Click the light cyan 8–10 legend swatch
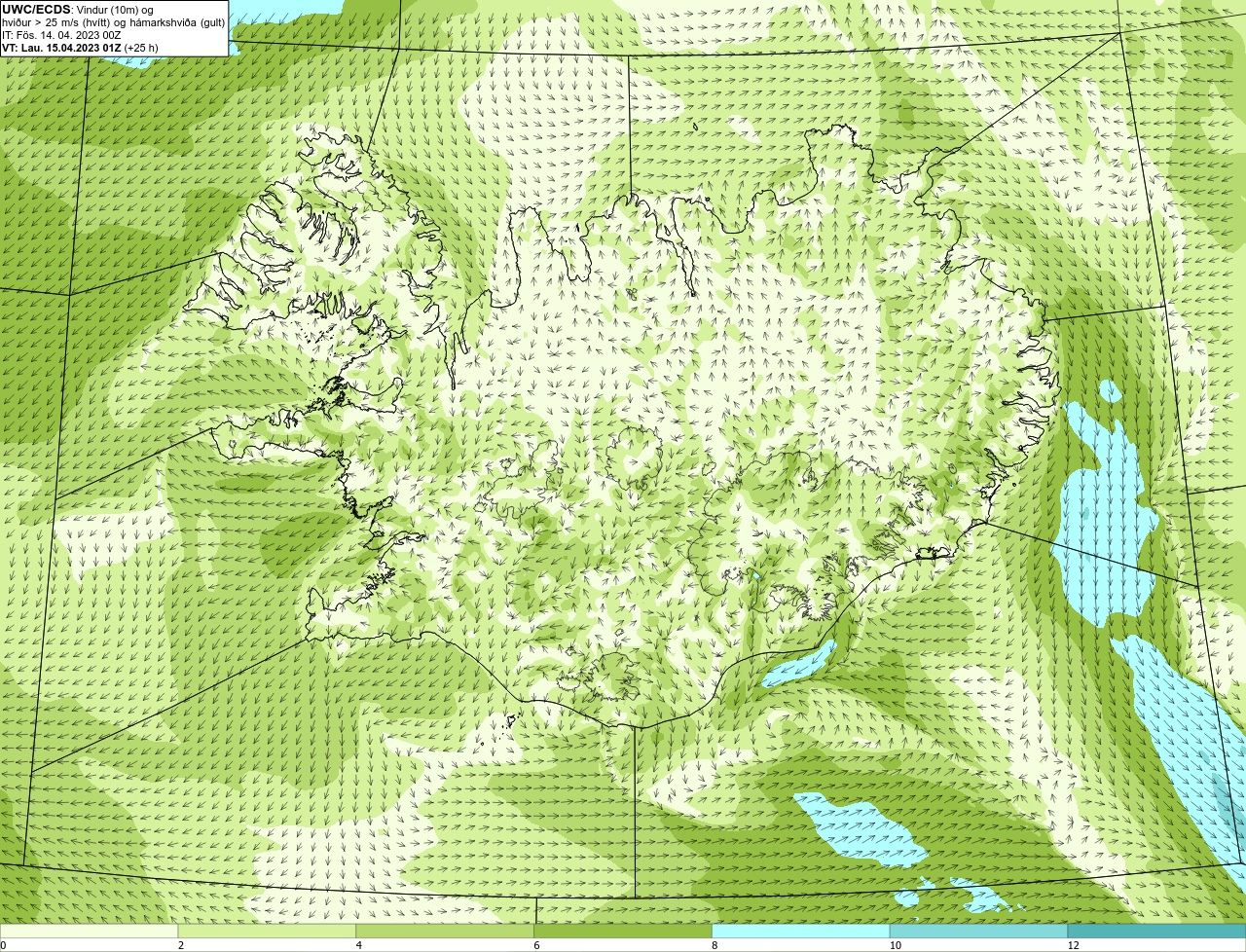Image resolution: width=1246 pixels, height=952 pixels. click(x=801, y=931)
